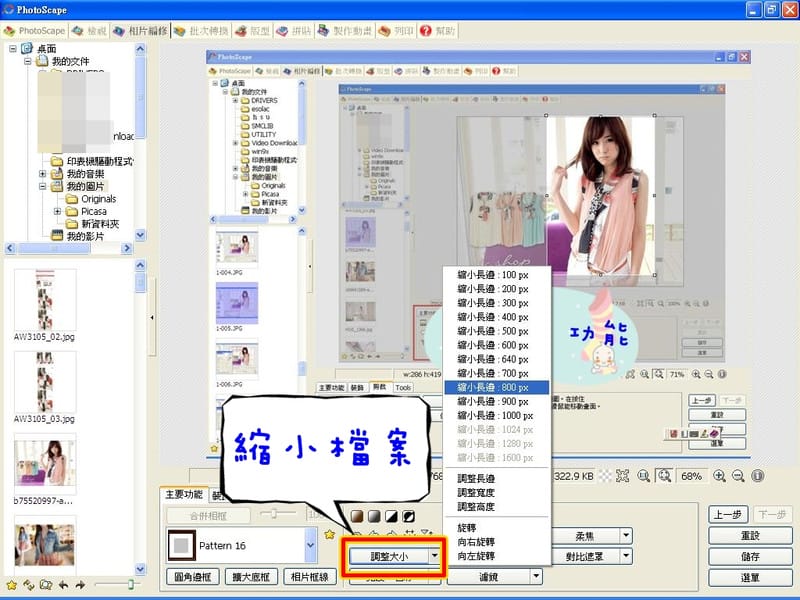Click the magnifier minus zoom-out icon
800x600 pixels.
(x=738, y=476)
